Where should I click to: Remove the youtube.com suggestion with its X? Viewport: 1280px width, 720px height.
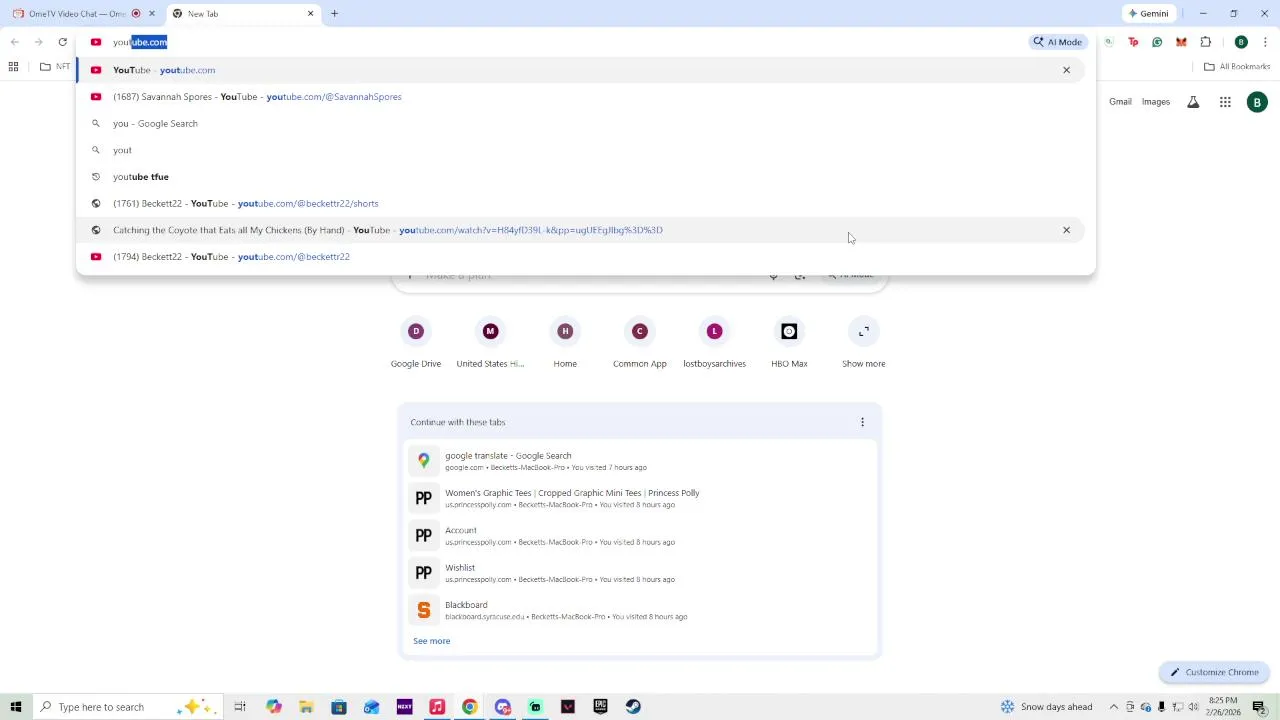(x=1066, y=70)
